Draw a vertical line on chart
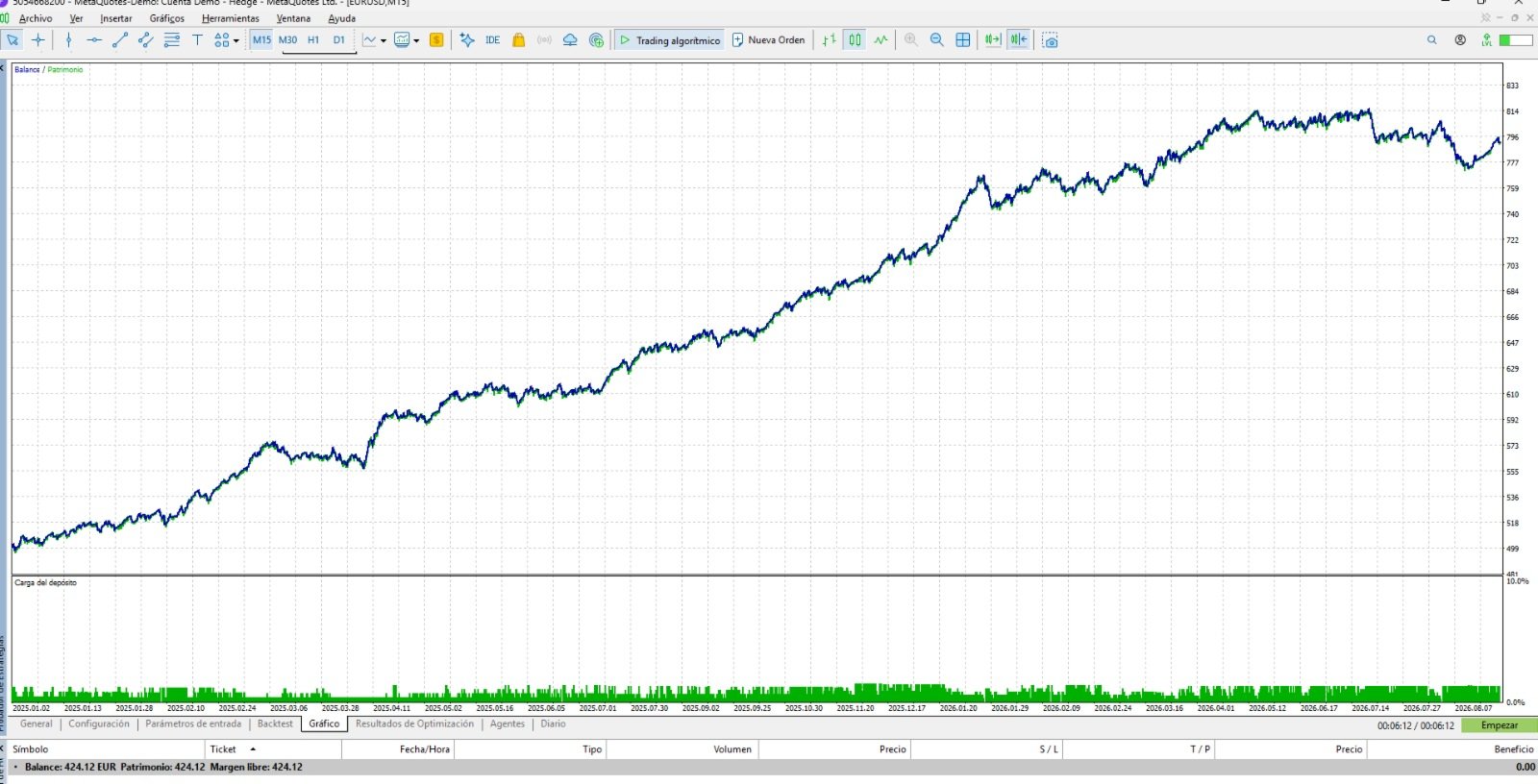 tap(68, 40)
